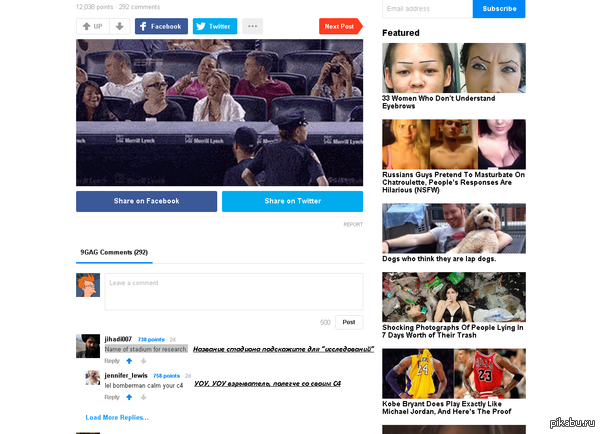Open the Dogs who think they are lap dogs thumbnail
The image size is (600, 434).
coord(454,228)
